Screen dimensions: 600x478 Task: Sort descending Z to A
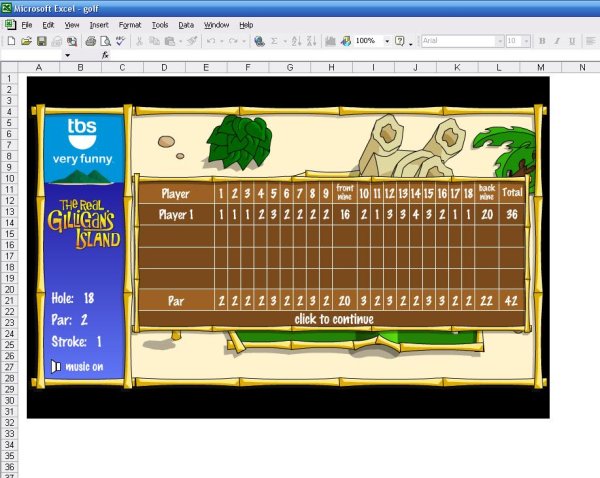pos(311,41)
